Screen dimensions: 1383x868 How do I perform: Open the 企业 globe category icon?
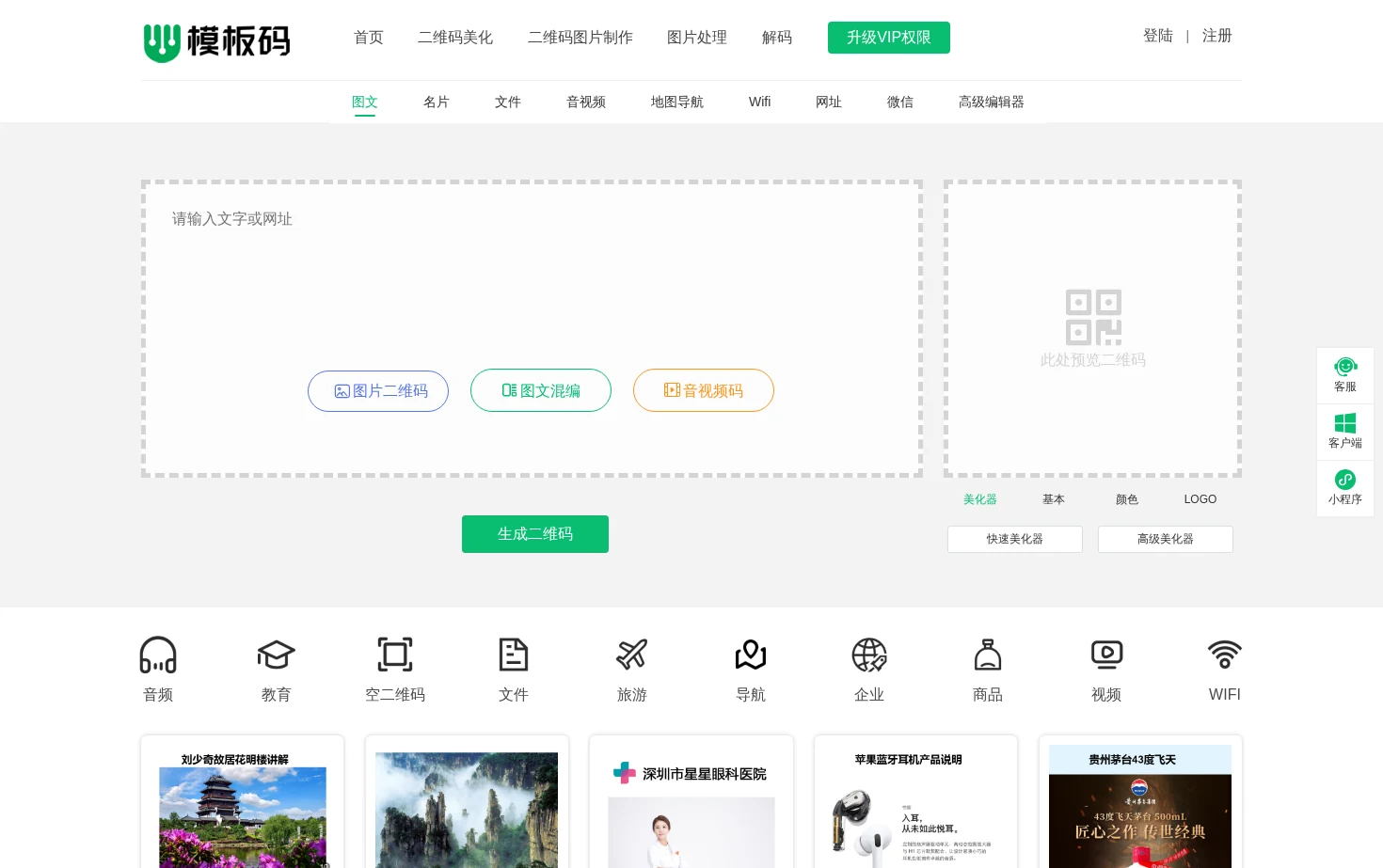point(869,655)
